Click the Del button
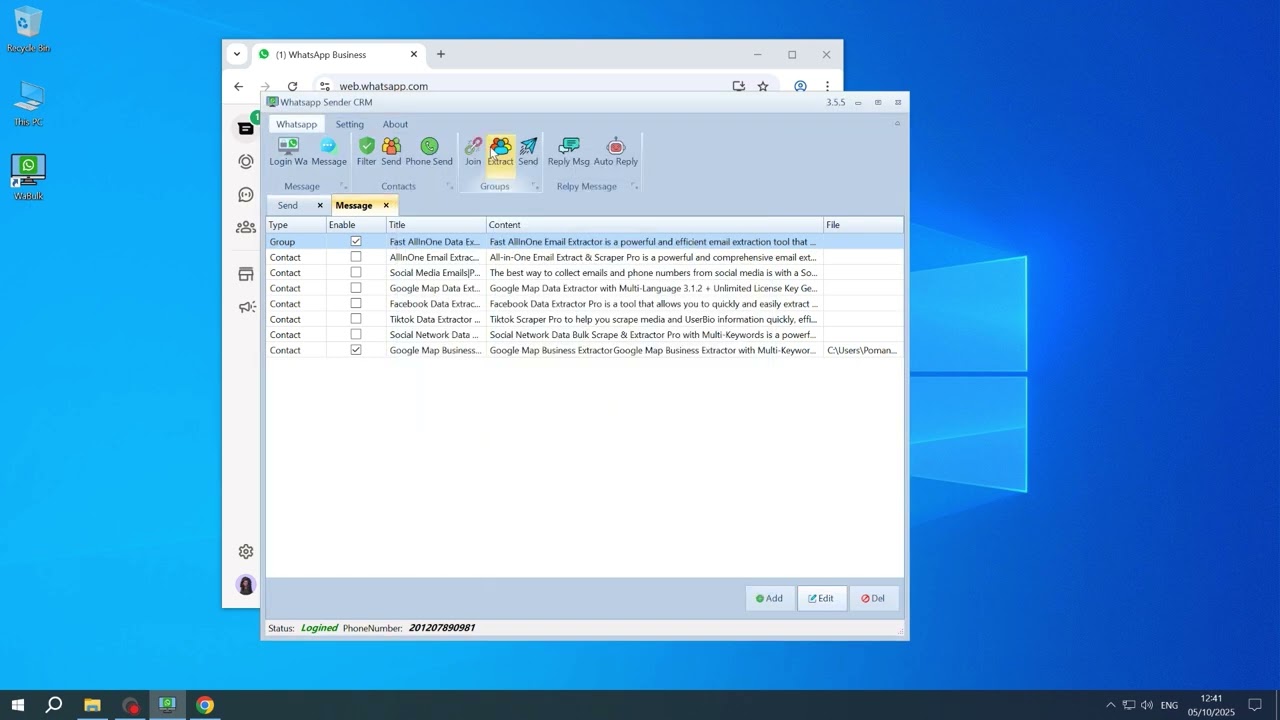This screenshot has width=1280, height=720. pos(874,598)
